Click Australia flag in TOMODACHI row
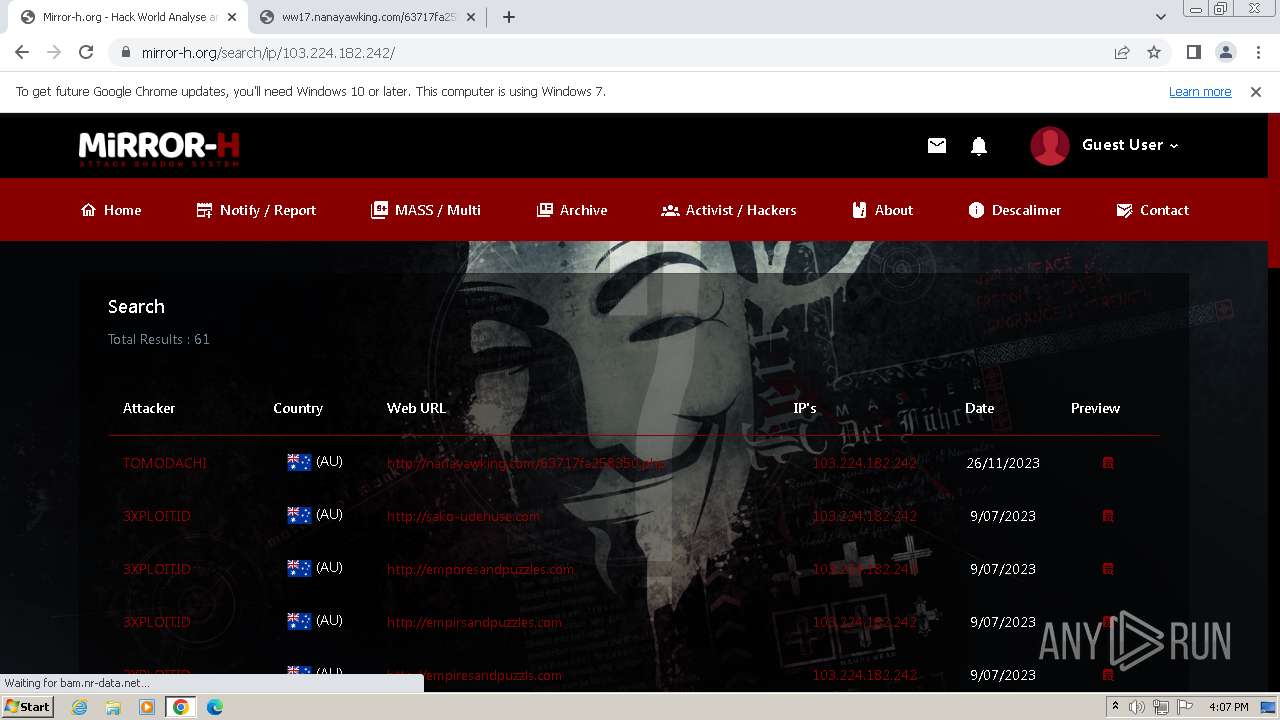This screenshot has width=1280, height=720. coord(299,462)
